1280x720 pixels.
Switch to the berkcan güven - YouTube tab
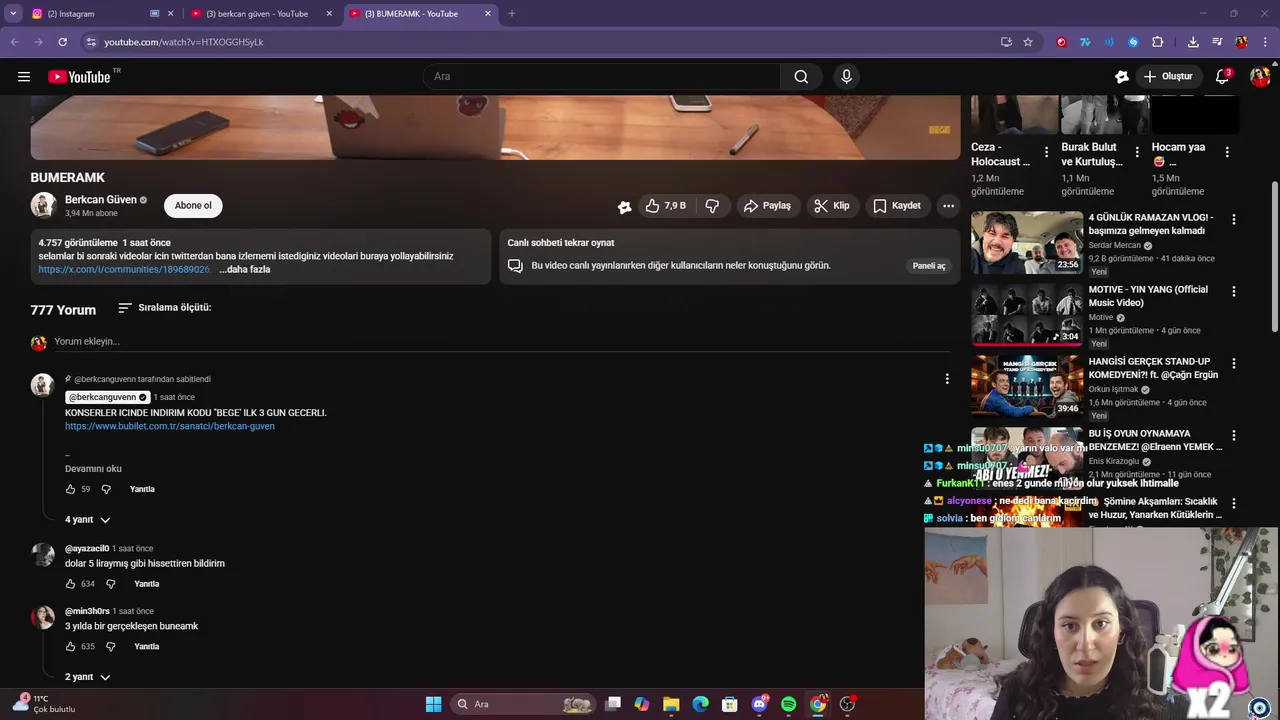pos(262,14)
